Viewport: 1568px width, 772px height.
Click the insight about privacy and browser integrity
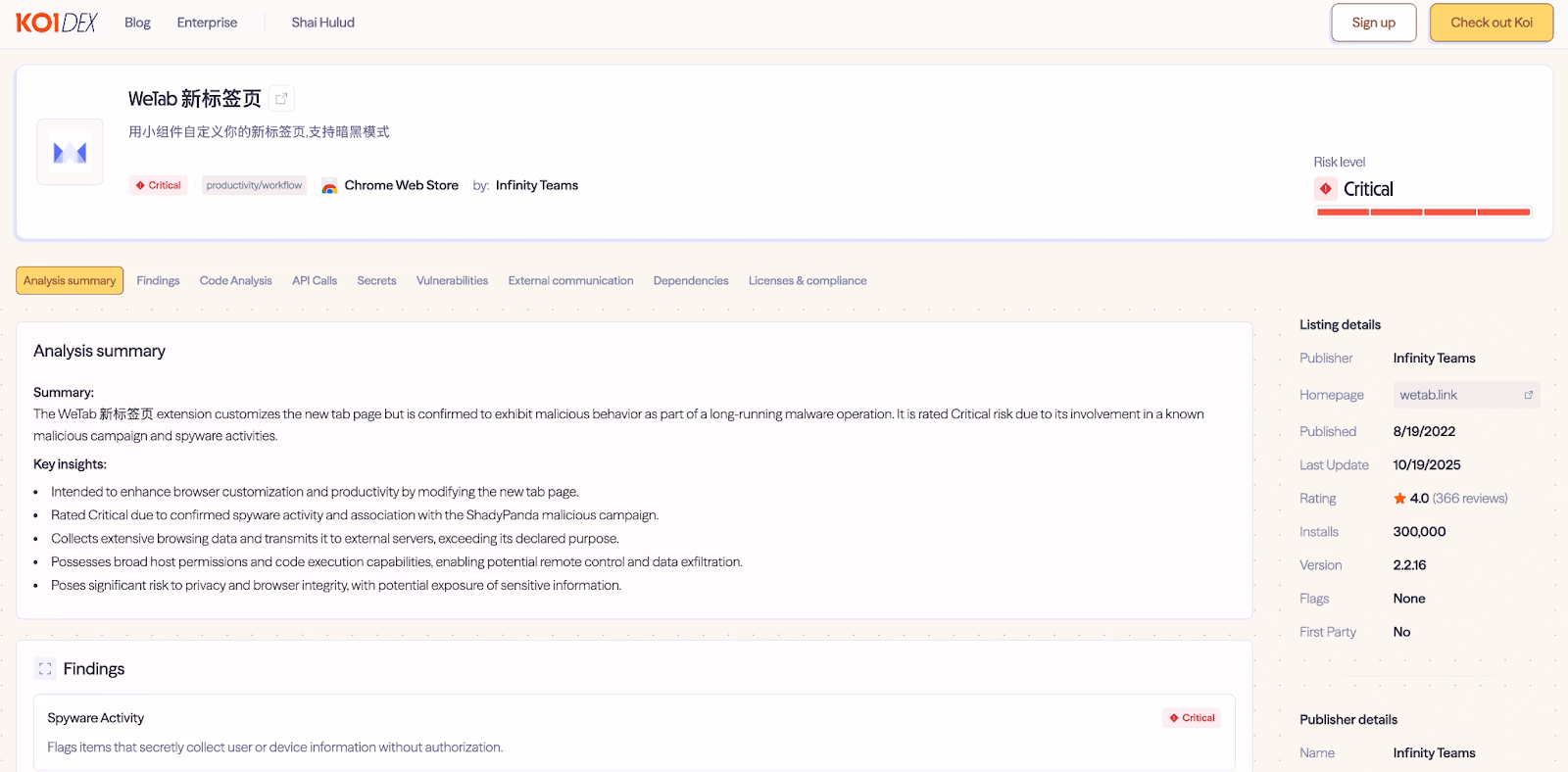coord(336,586)
